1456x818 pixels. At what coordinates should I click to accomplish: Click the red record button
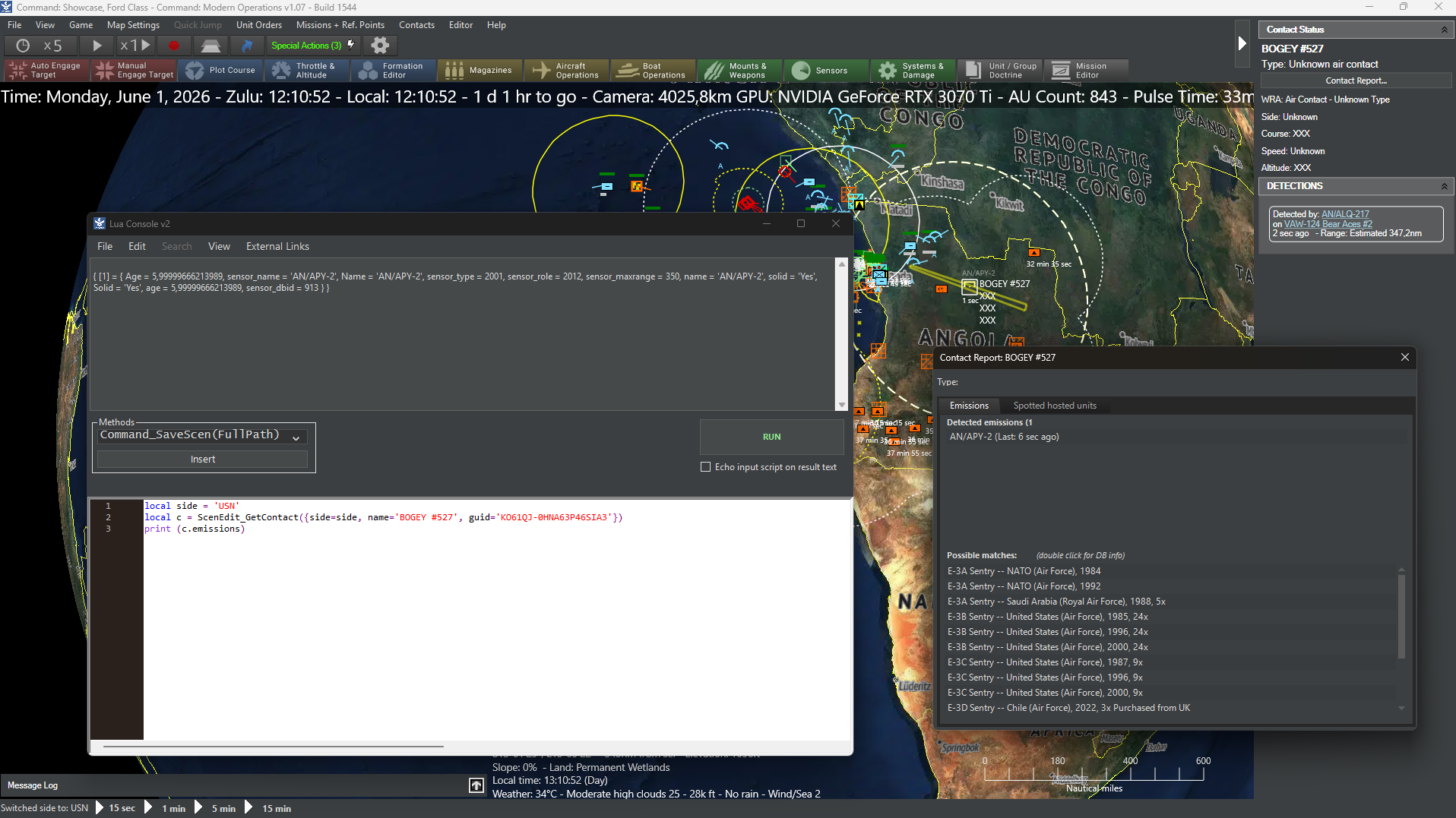[x=173, y=46]
